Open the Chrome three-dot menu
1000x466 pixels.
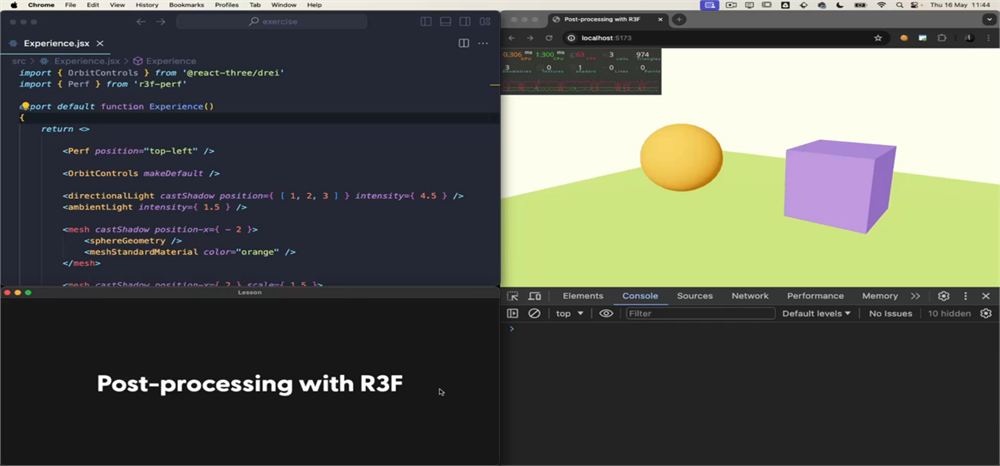(x=988, y=38)
